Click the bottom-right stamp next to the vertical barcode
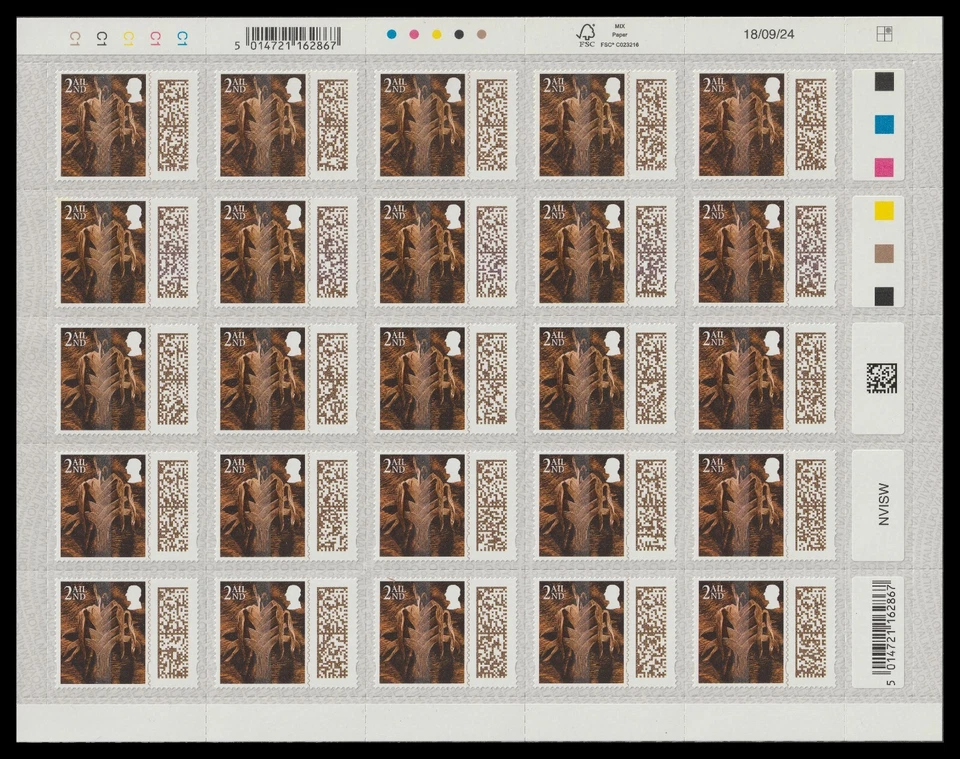 (x=767, y=632)
